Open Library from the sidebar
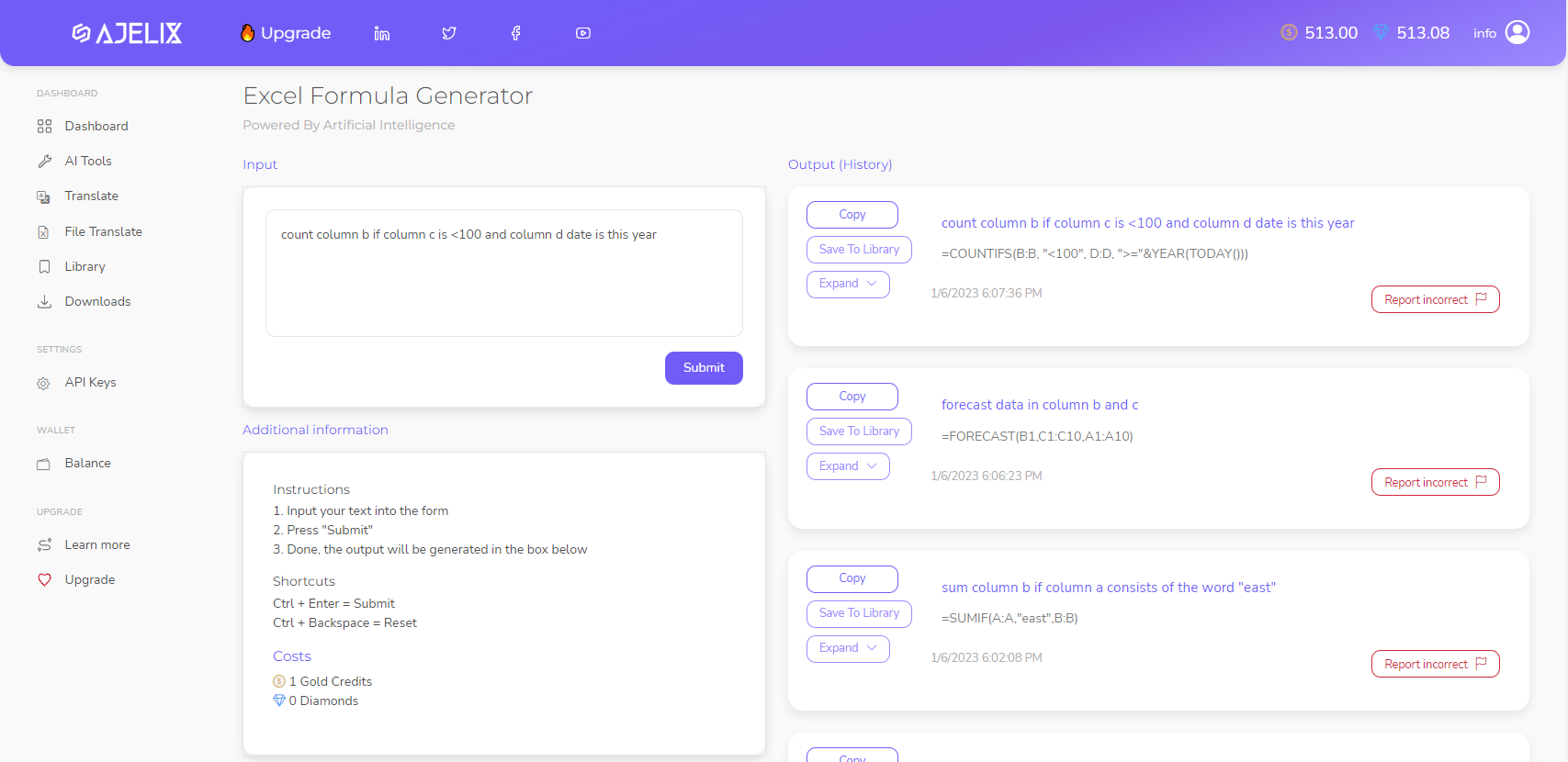Image resolution: width=1568 pixels, height=762 pixels. [85, 266]
